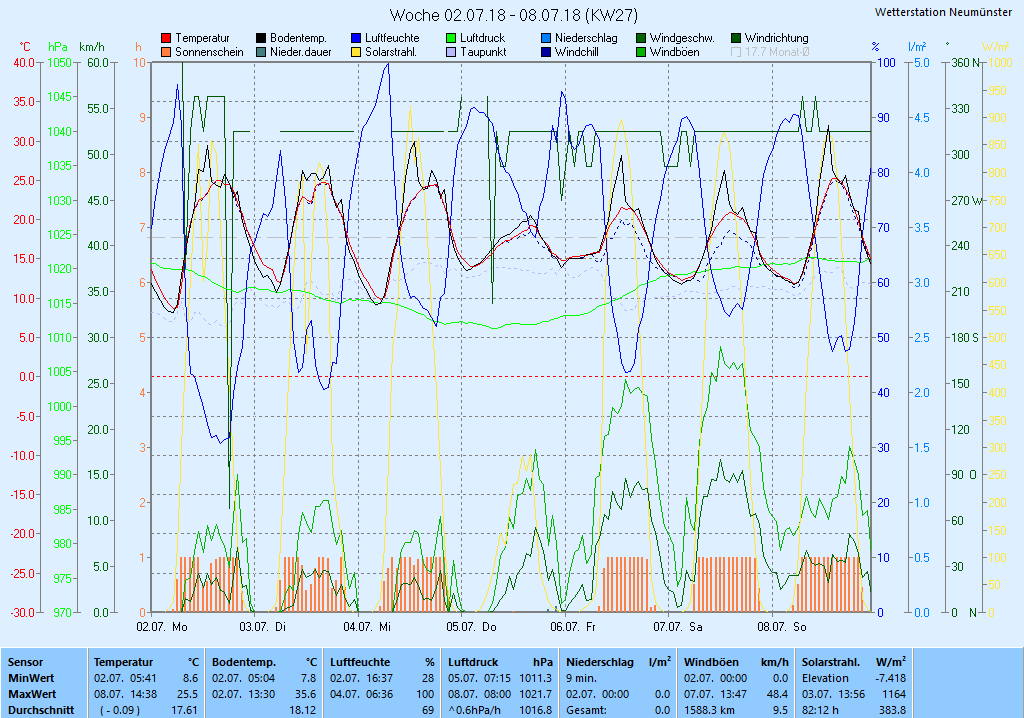Click the Windböen legend label

(x=675, y=52)
